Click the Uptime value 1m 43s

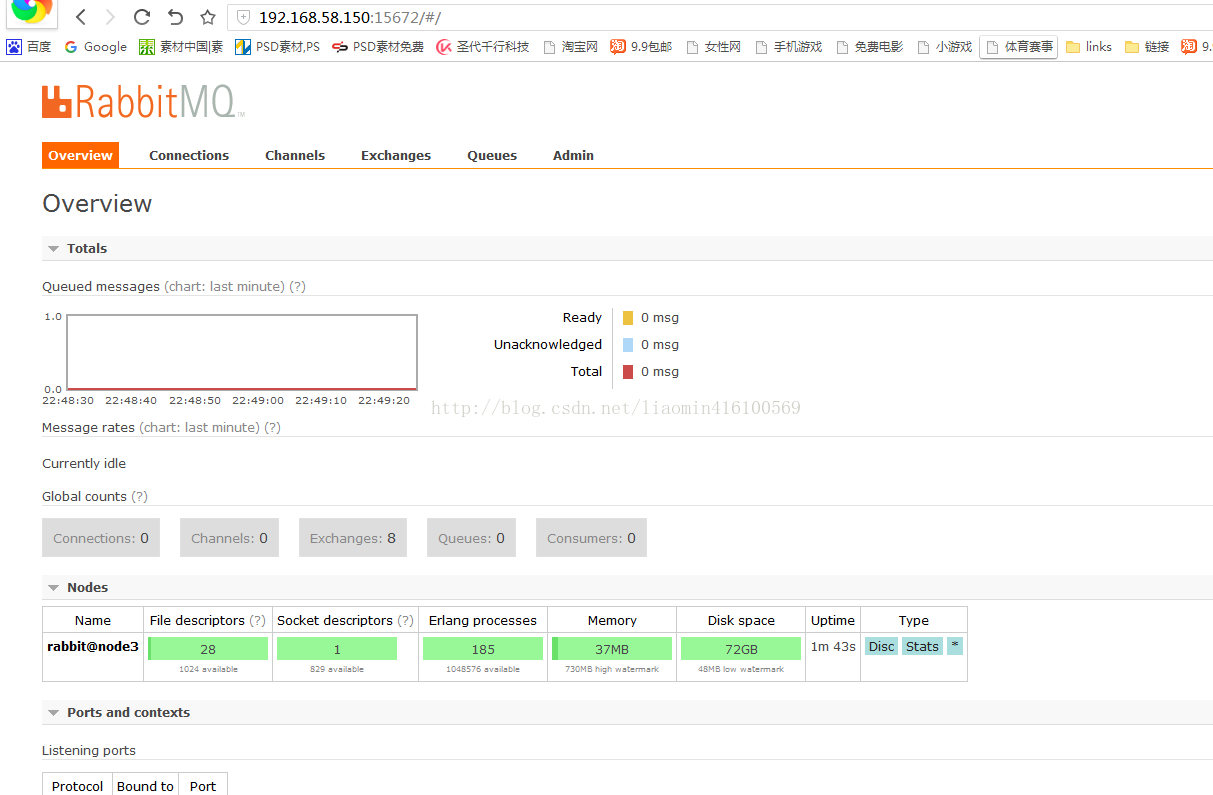pos(833,646)
